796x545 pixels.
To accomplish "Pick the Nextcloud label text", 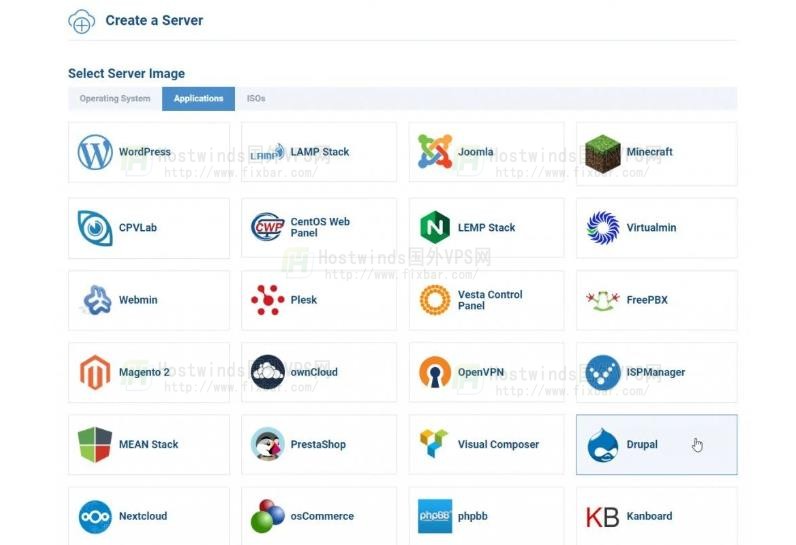I will pos(143,516).
